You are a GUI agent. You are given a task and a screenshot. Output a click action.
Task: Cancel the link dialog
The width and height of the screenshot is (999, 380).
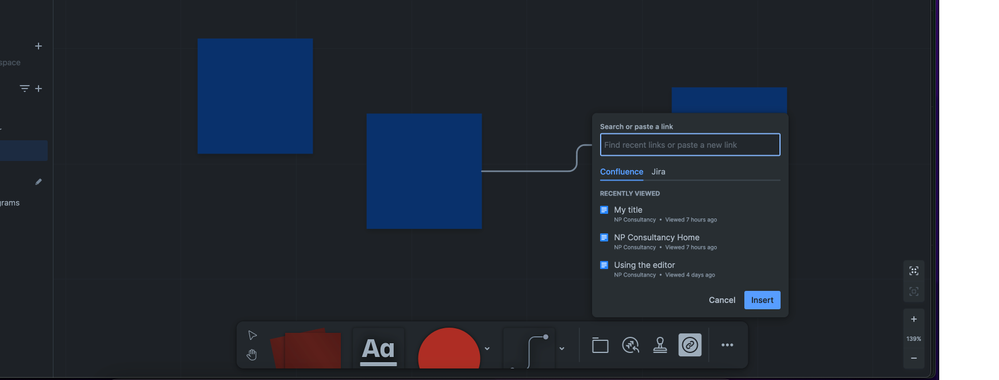tap(722, 300)
